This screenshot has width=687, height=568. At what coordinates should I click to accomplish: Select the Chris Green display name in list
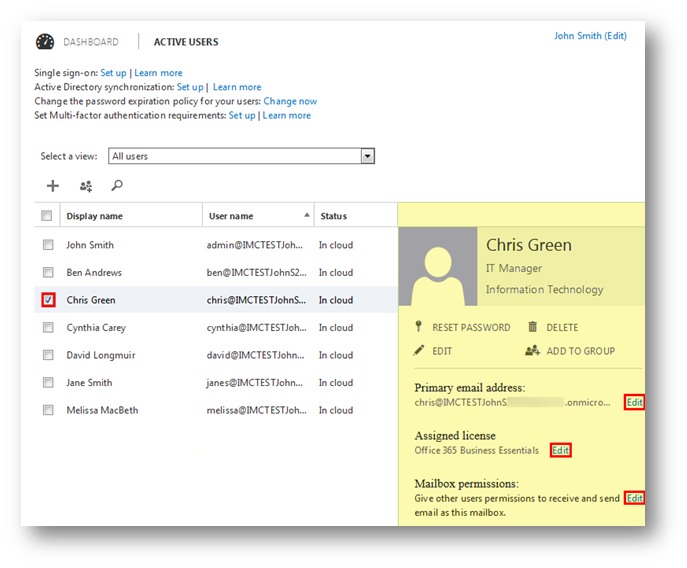(91, 300)
